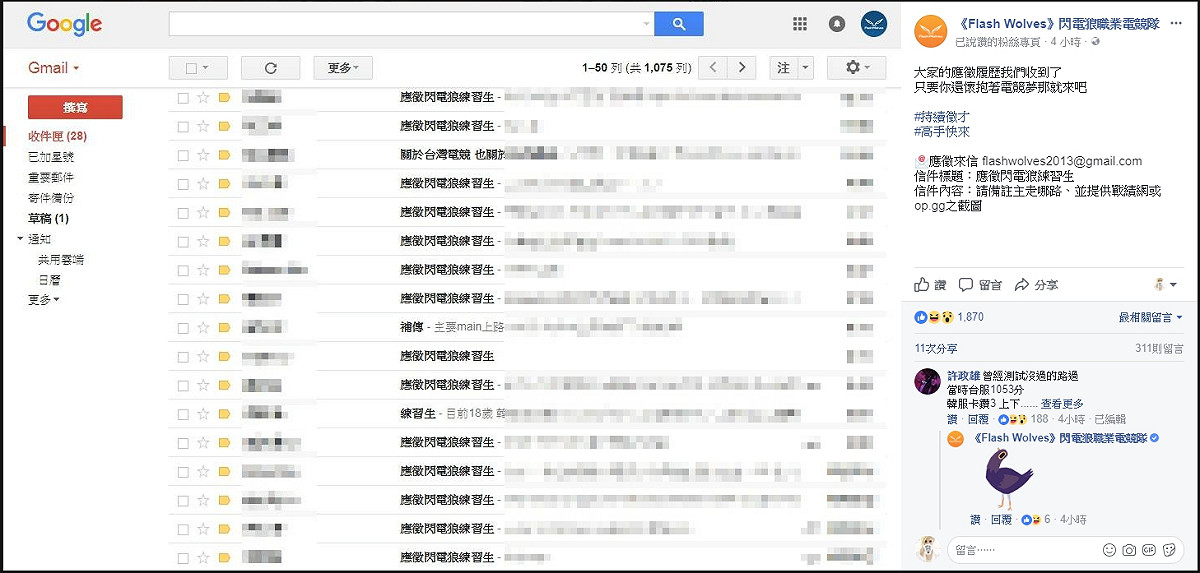Open the 重要郵件 folder
1200x573 pixels.
pyautogui.click(x=50, y=177)
